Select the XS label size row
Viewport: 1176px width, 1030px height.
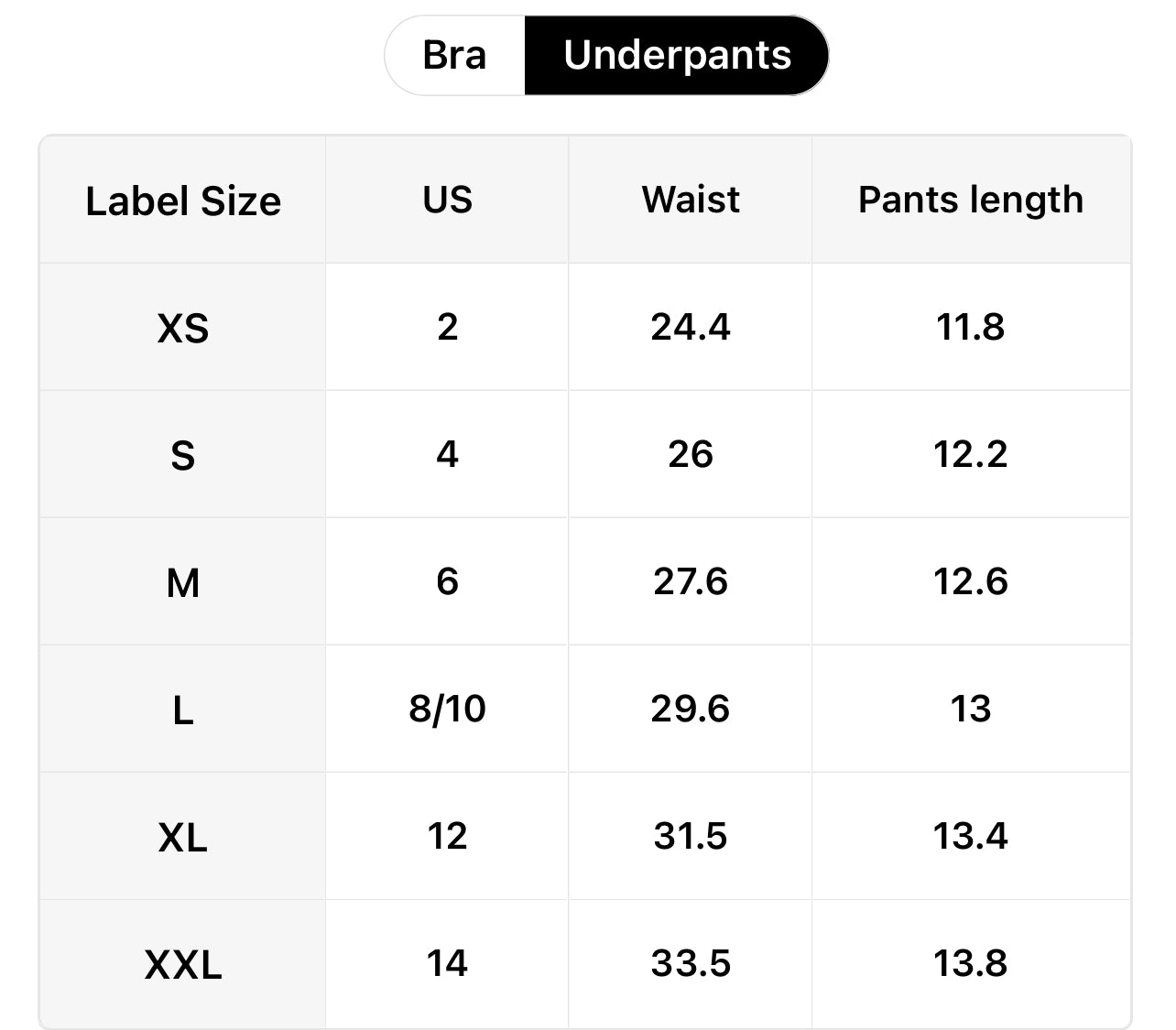(x=183, y=328)
